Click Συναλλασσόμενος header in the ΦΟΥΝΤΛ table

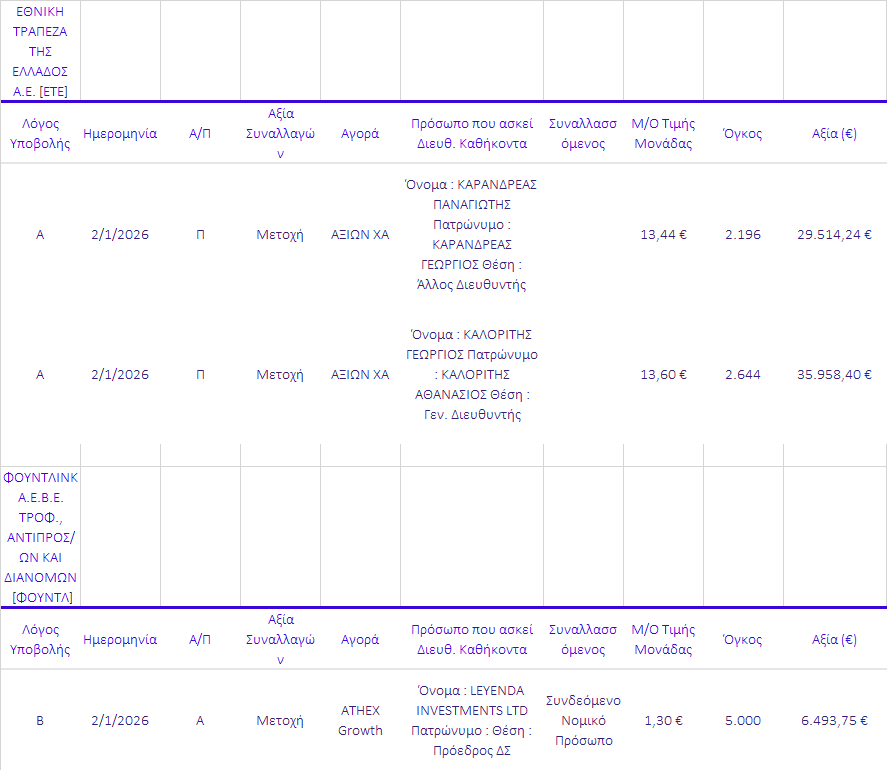[x=583, y=639]
